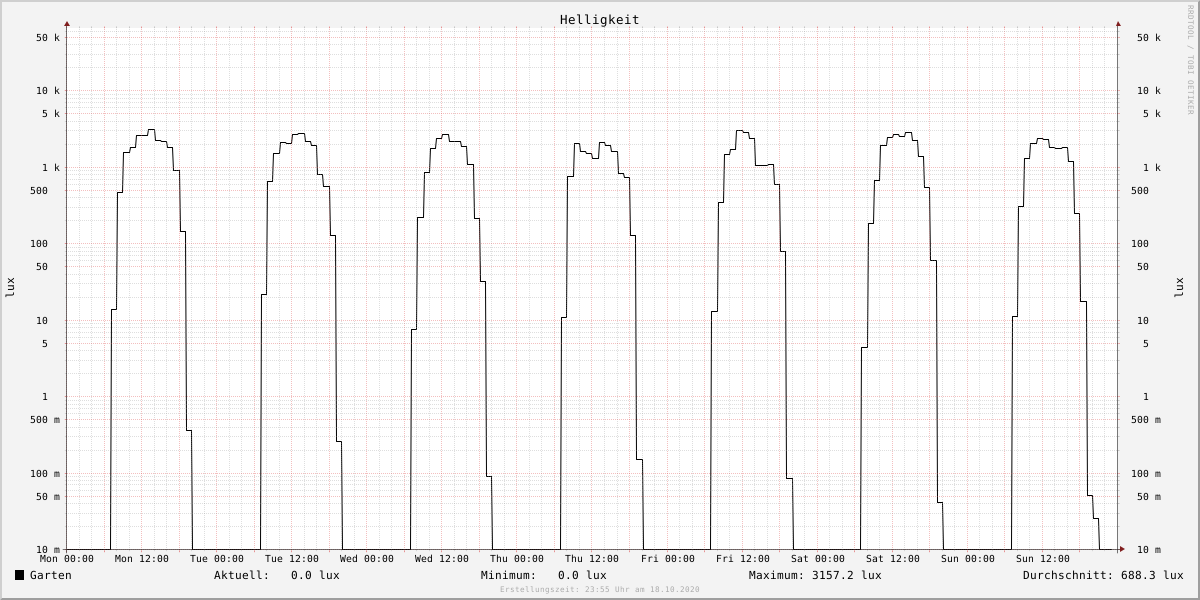Click the Sun 00:00 time axis label
The image size is (1200, 600).
[968, 559]
